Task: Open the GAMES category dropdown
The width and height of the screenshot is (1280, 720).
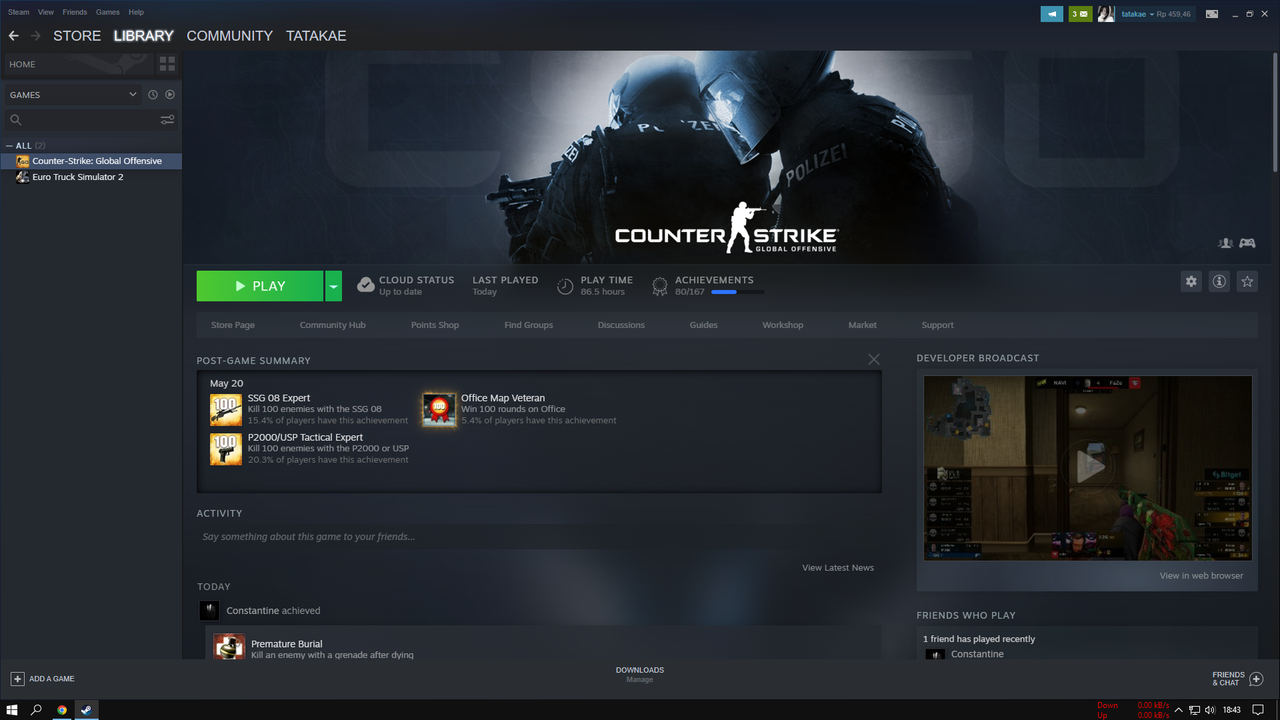Action: [x=73, y=95]
